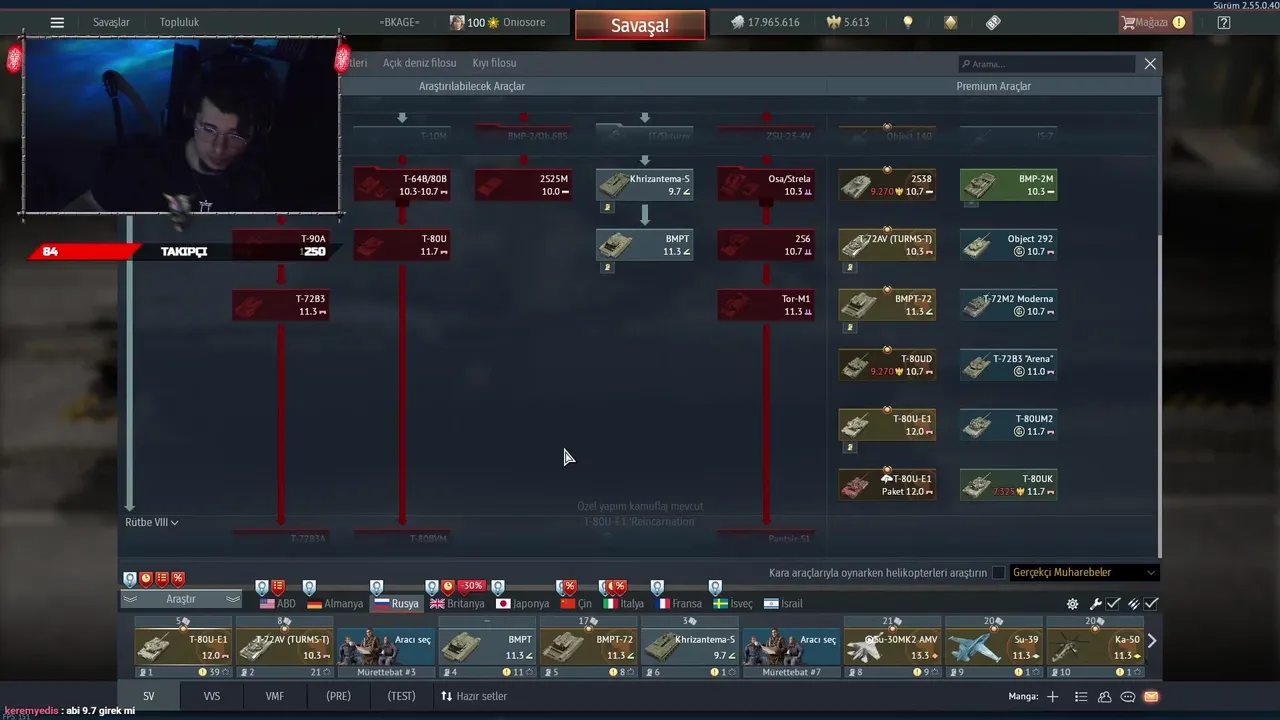This screenshot has height=720, width=1280.
Task: Open the help question mark icon
Action: click(x=1224, y=22)
